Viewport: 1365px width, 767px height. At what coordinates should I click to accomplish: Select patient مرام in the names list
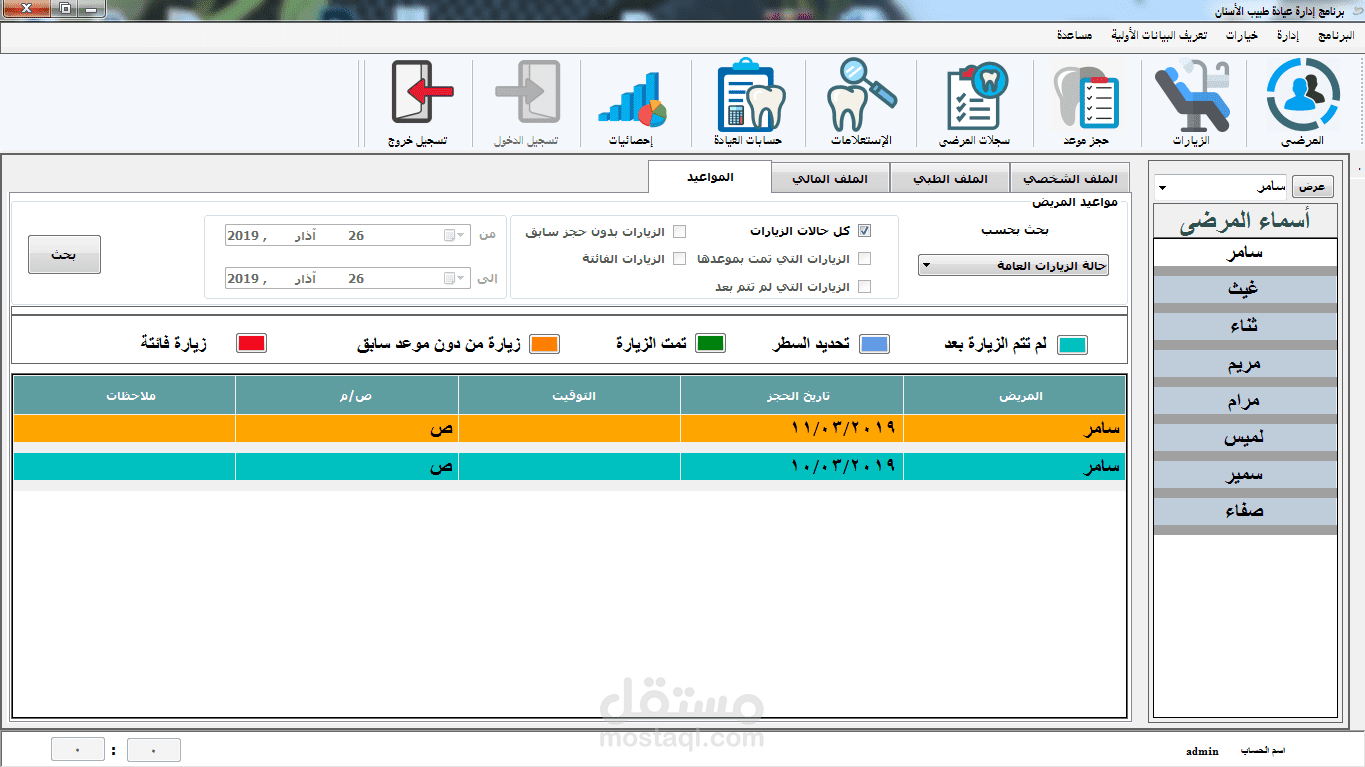1245,400
